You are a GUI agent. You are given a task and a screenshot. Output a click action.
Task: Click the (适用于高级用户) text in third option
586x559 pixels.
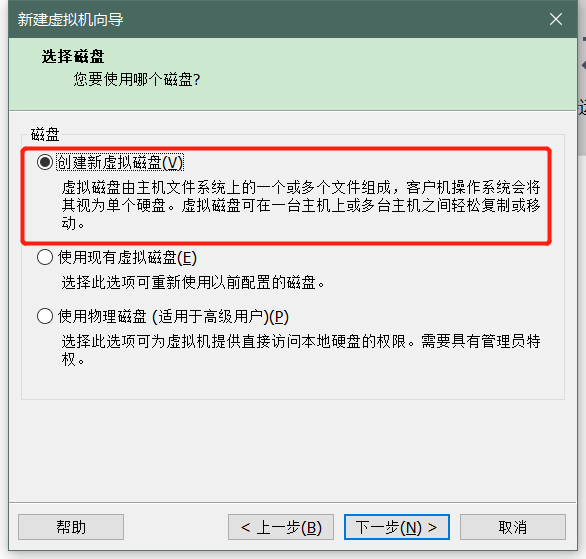pyautogui.click(x=210, y=317)
